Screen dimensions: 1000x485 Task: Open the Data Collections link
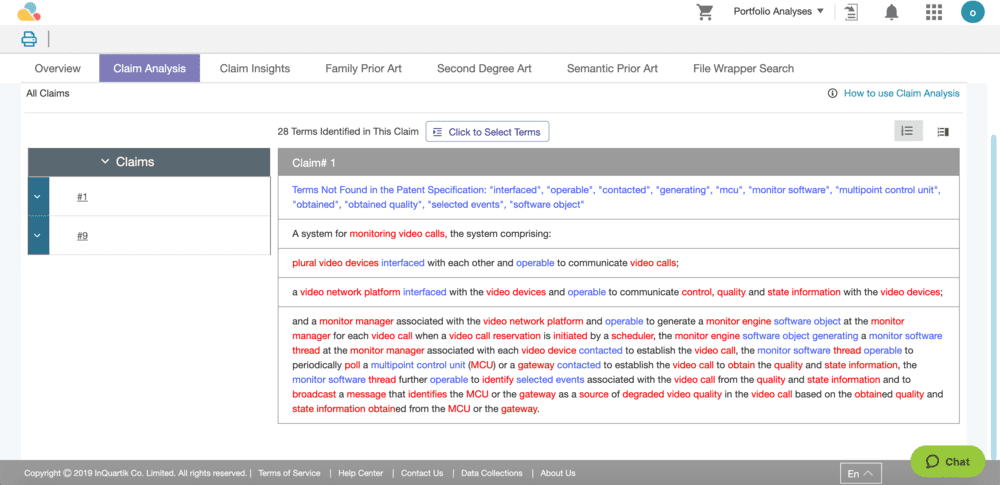click(492, 474)
